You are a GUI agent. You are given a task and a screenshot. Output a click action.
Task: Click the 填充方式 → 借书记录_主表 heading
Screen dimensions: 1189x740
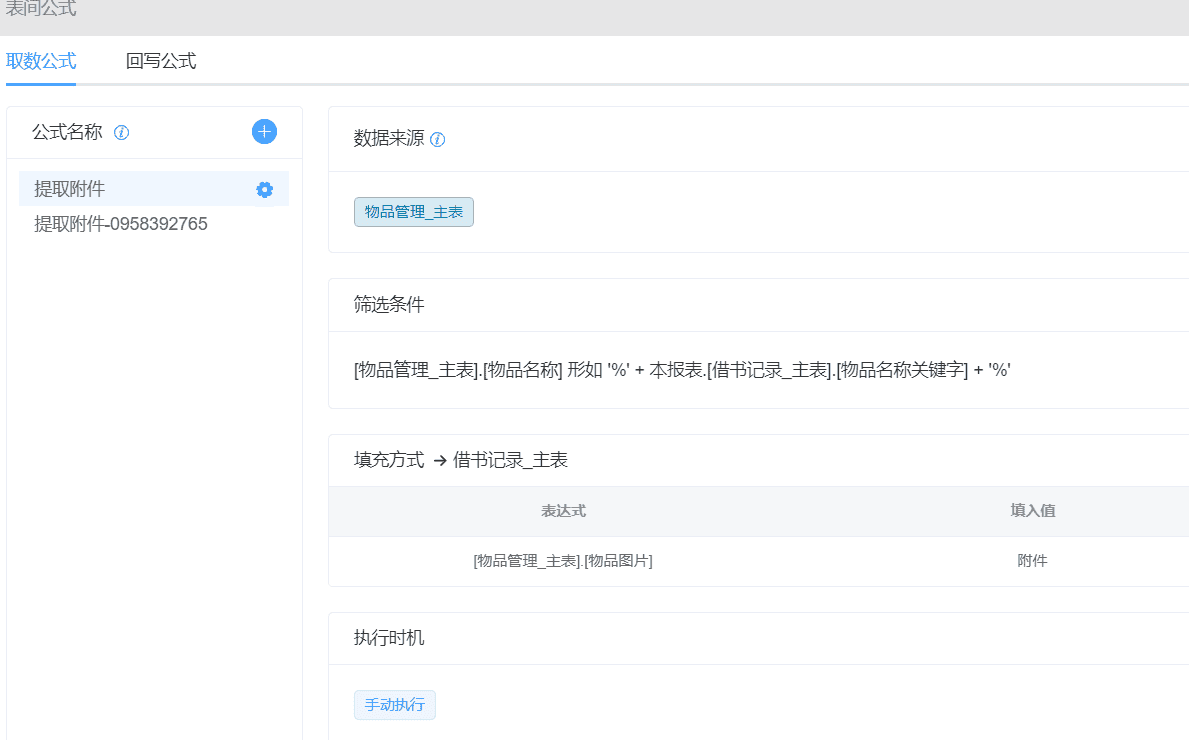coord(460,460)
